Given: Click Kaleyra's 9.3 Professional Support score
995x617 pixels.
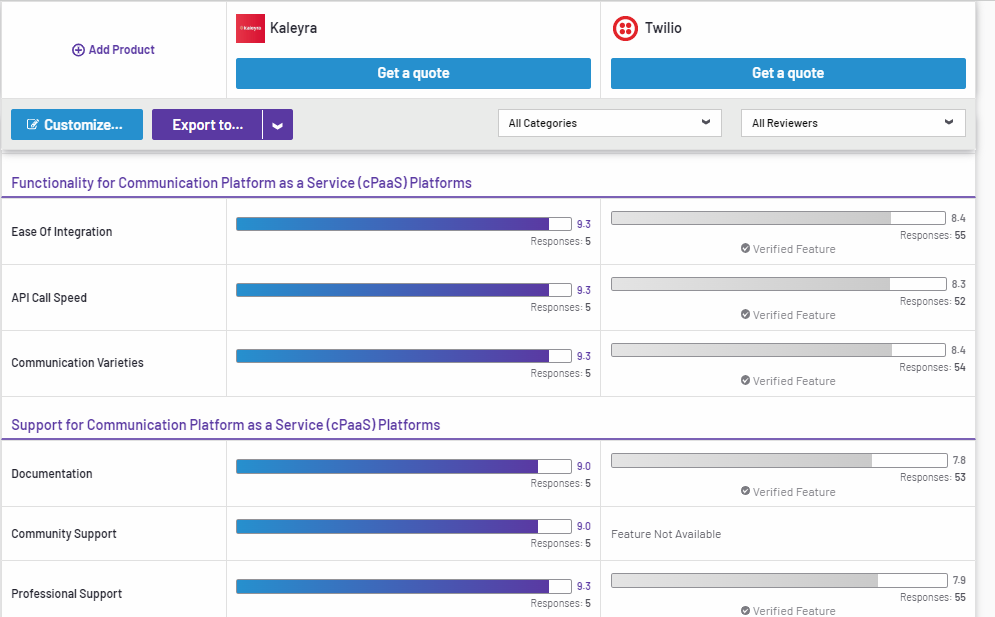Looking at the screenshot, I should click(583, 587).
